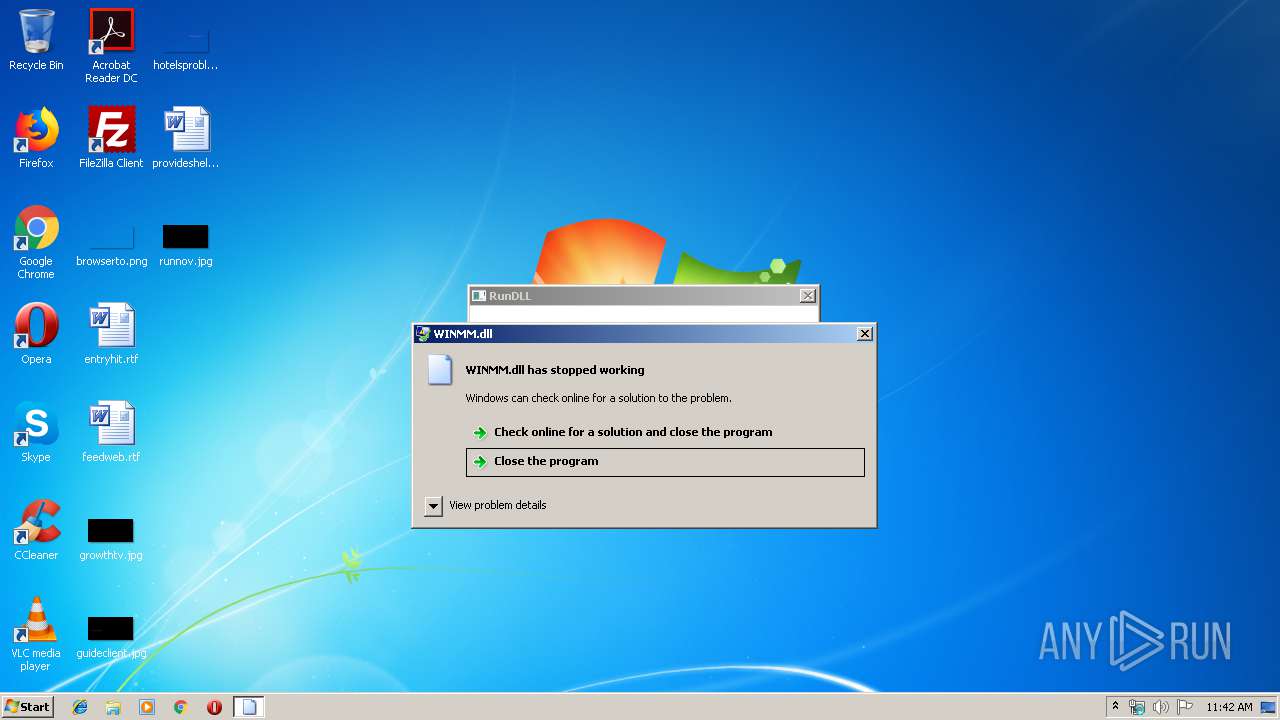1280x720 pixels.
Task: Open Chrome from the taskbar
Action: pyautogui.click(x=181, y=707)
